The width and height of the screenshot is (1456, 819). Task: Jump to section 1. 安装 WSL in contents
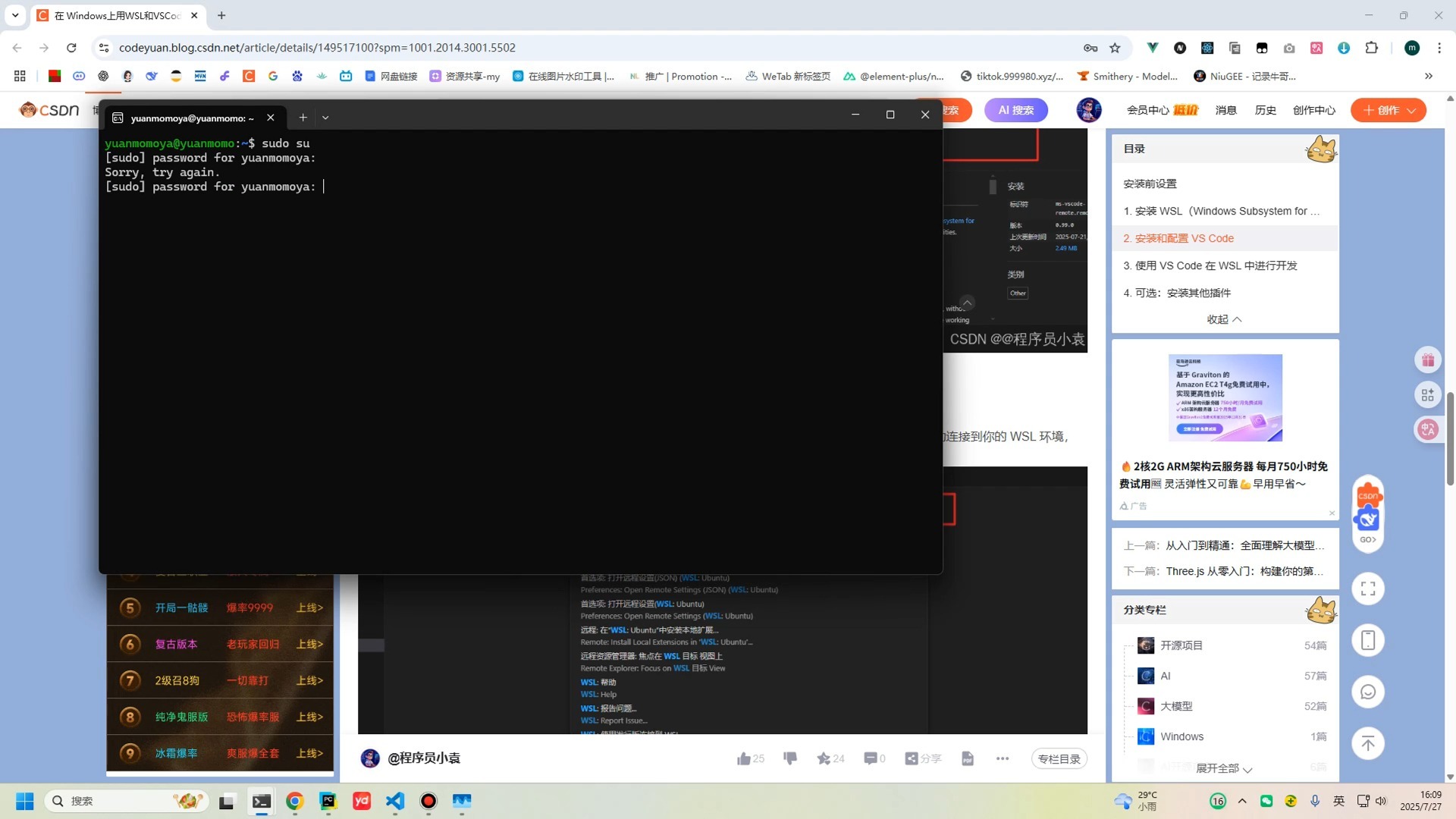point(1222,211)
